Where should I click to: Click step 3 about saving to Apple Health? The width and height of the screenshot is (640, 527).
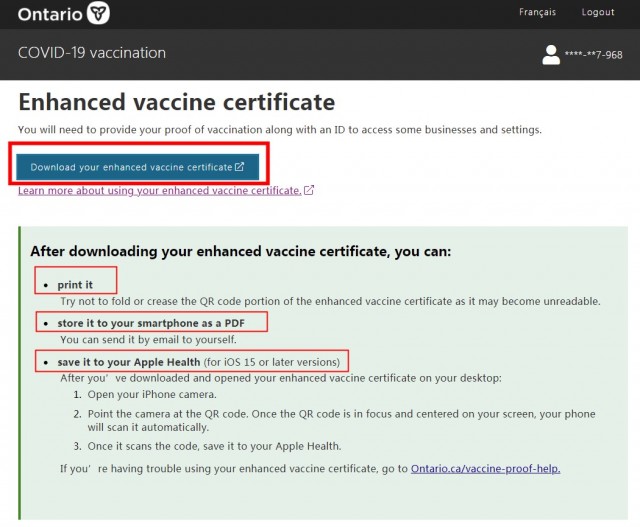pos(214,446)
